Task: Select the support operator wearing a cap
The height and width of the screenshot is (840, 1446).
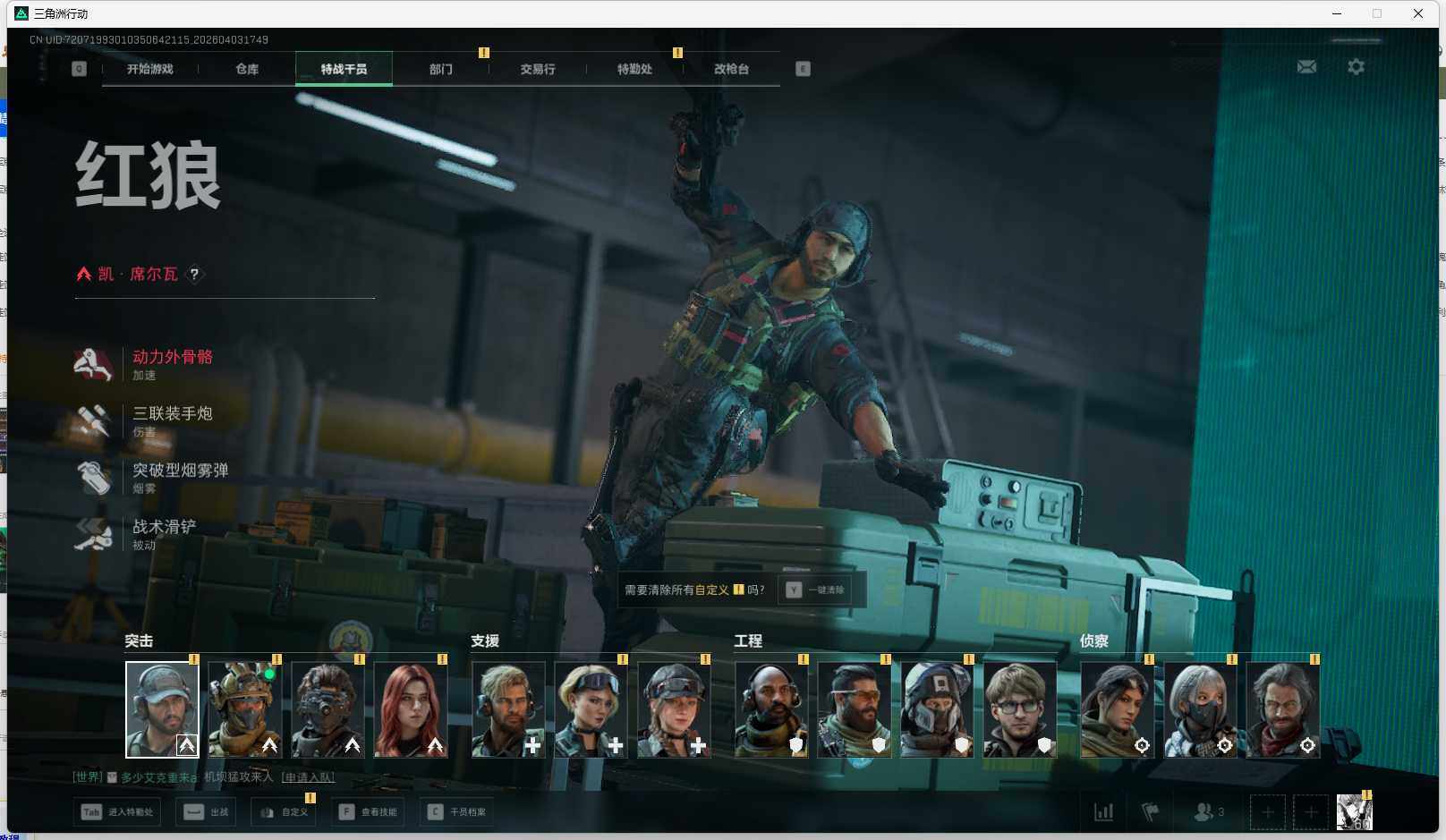Action: [674, 709]
